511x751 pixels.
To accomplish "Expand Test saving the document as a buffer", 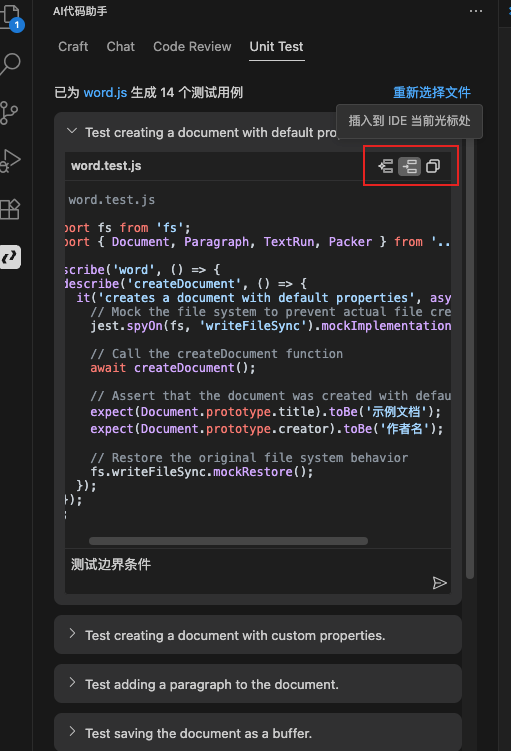I will 258,733.
